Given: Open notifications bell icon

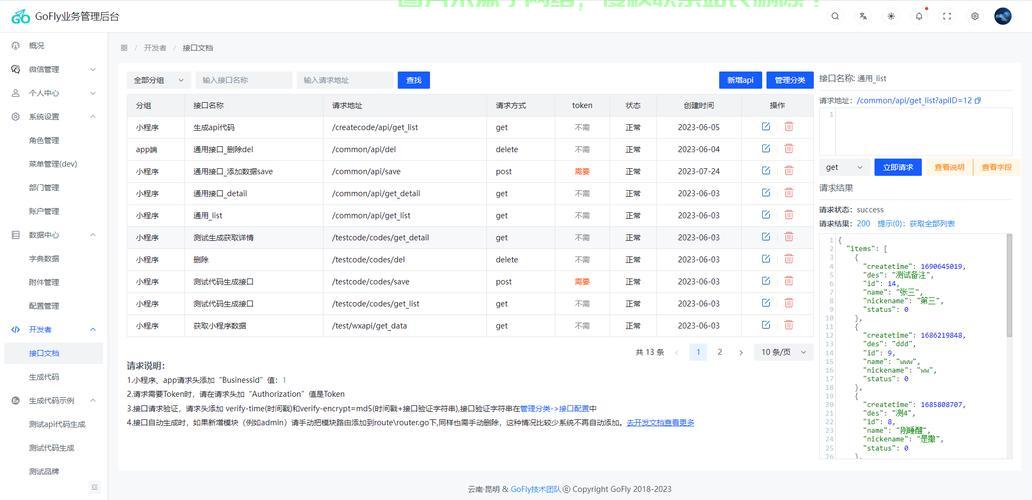Looking at the screenshot, I should 919,16.
